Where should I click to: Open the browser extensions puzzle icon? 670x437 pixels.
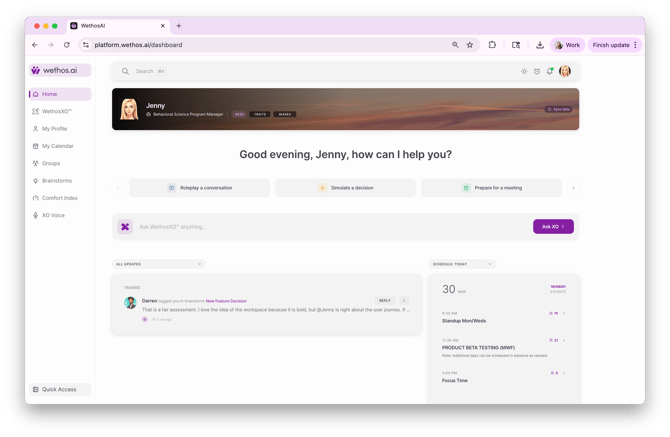(x=492, y=45)
